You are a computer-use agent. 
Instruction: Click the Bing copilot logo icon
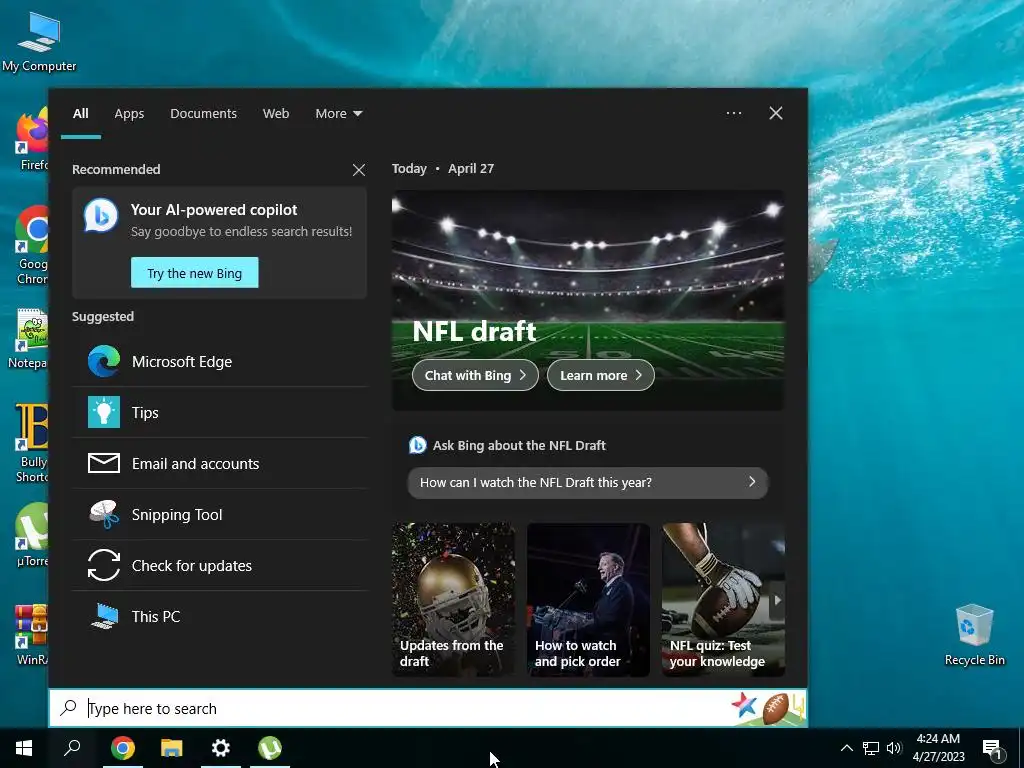click(x=101, y=215)
